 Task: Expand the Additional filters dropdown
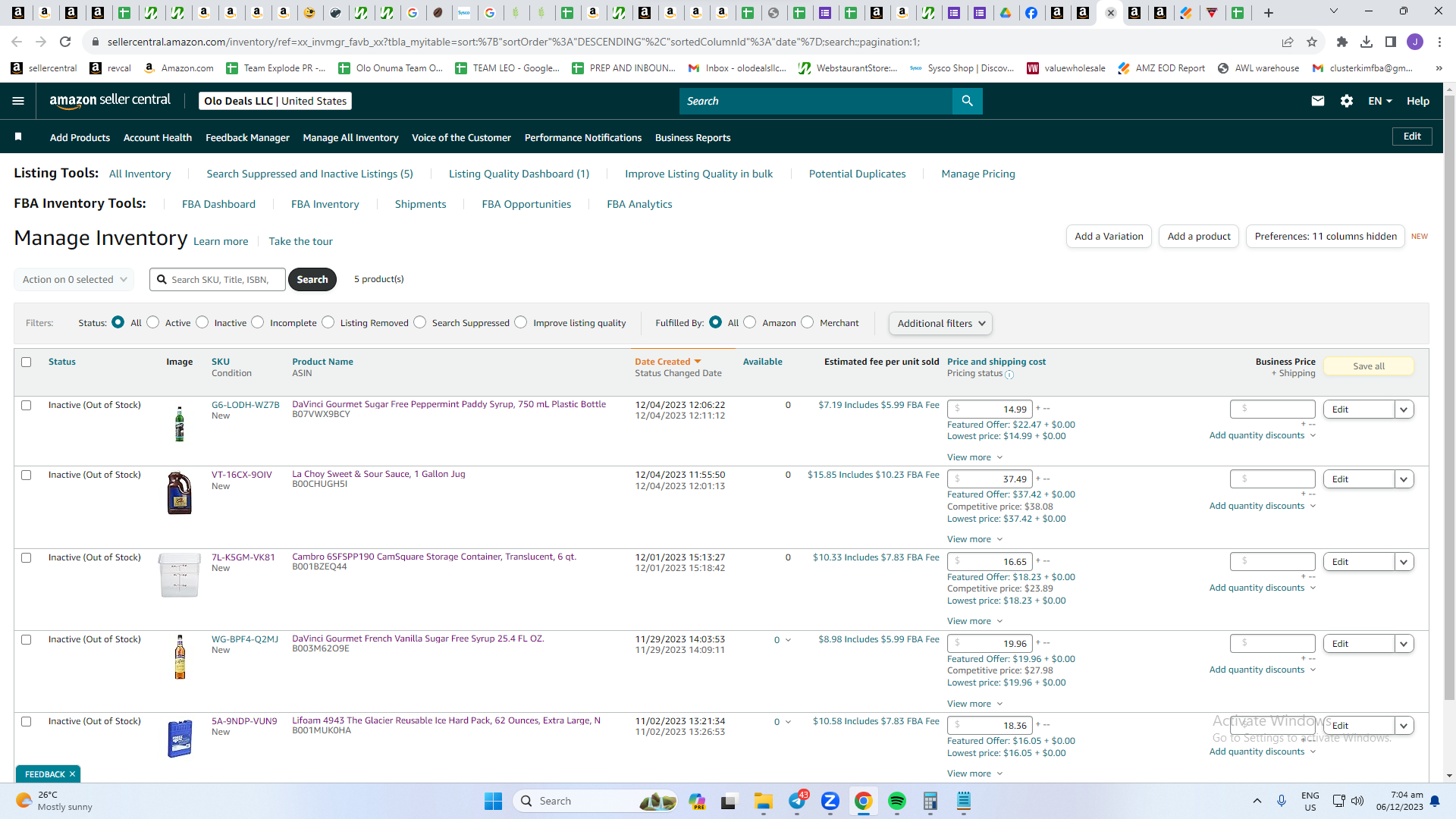coord(940,323)
